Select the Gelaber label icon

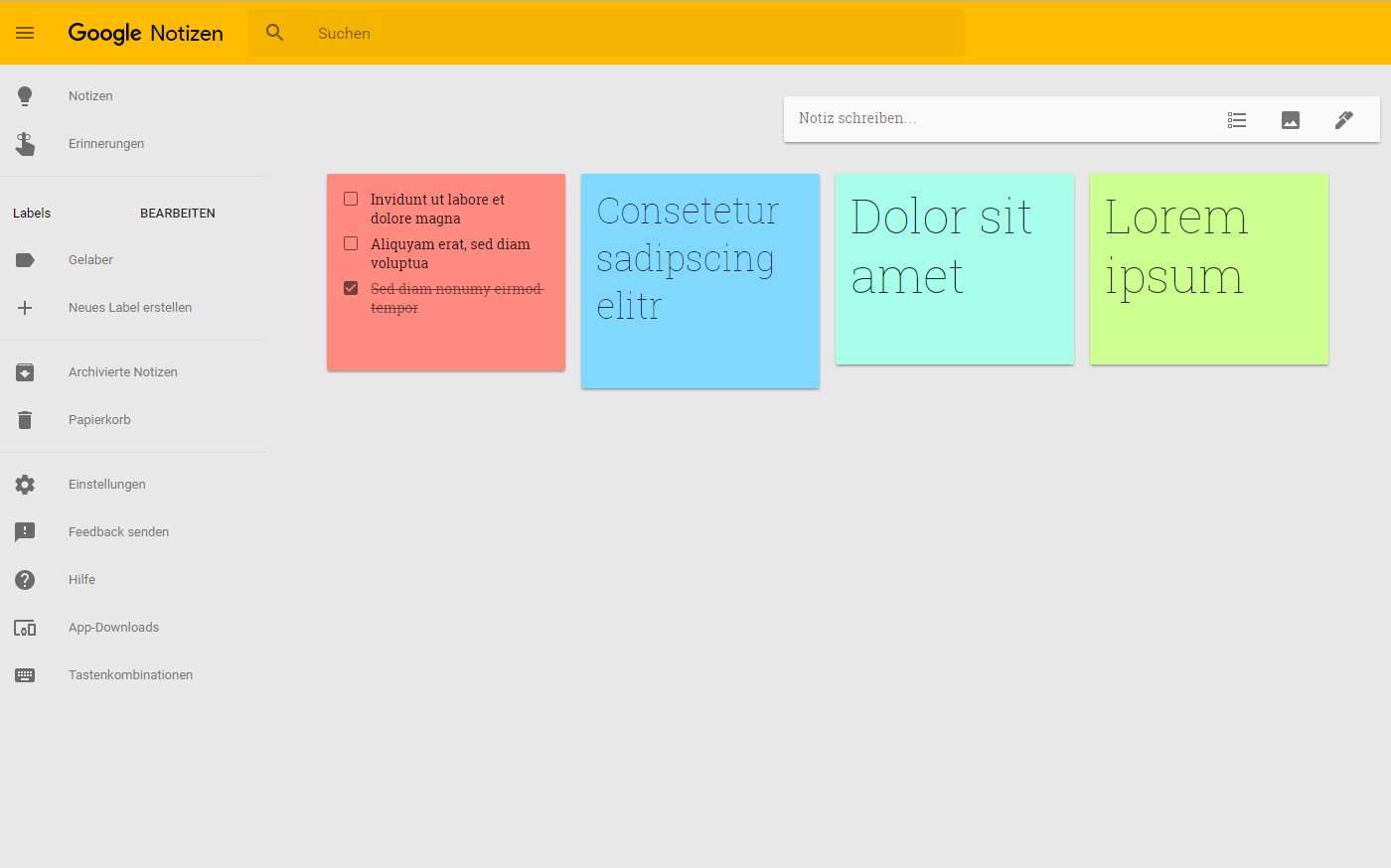25,259
